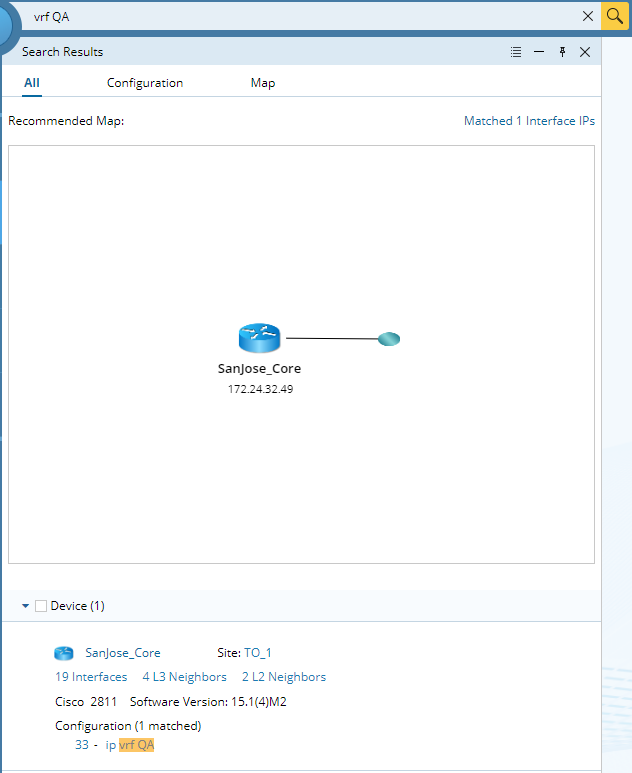Image resolution: width=632 pixels, height=773 pixels.
Task: Pin the Search Results panel
Action: pyautogui.click(x=562, y=52)
